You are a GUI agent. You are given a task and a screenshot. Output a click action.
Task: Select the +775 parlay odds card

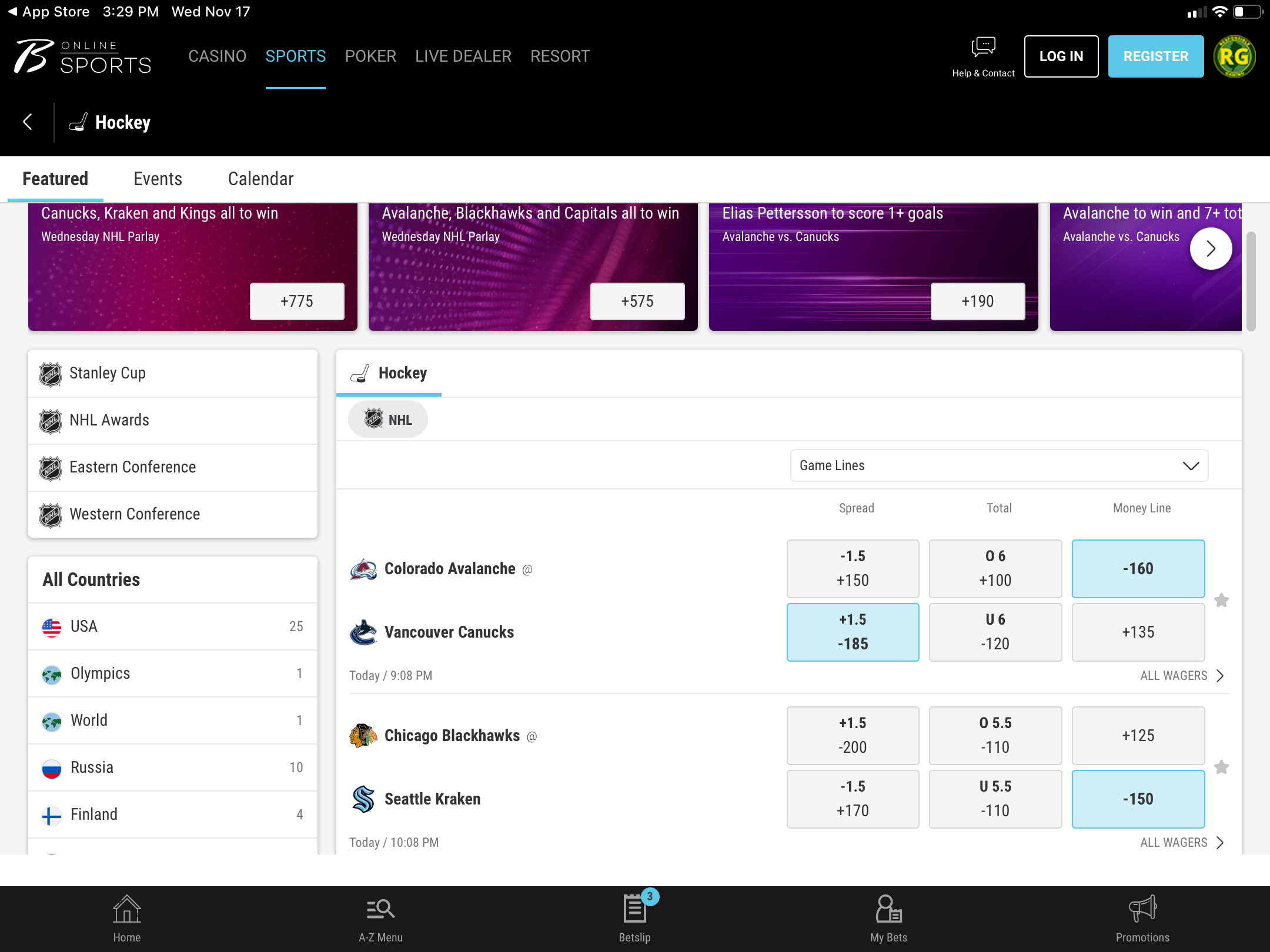click(297, 301)
